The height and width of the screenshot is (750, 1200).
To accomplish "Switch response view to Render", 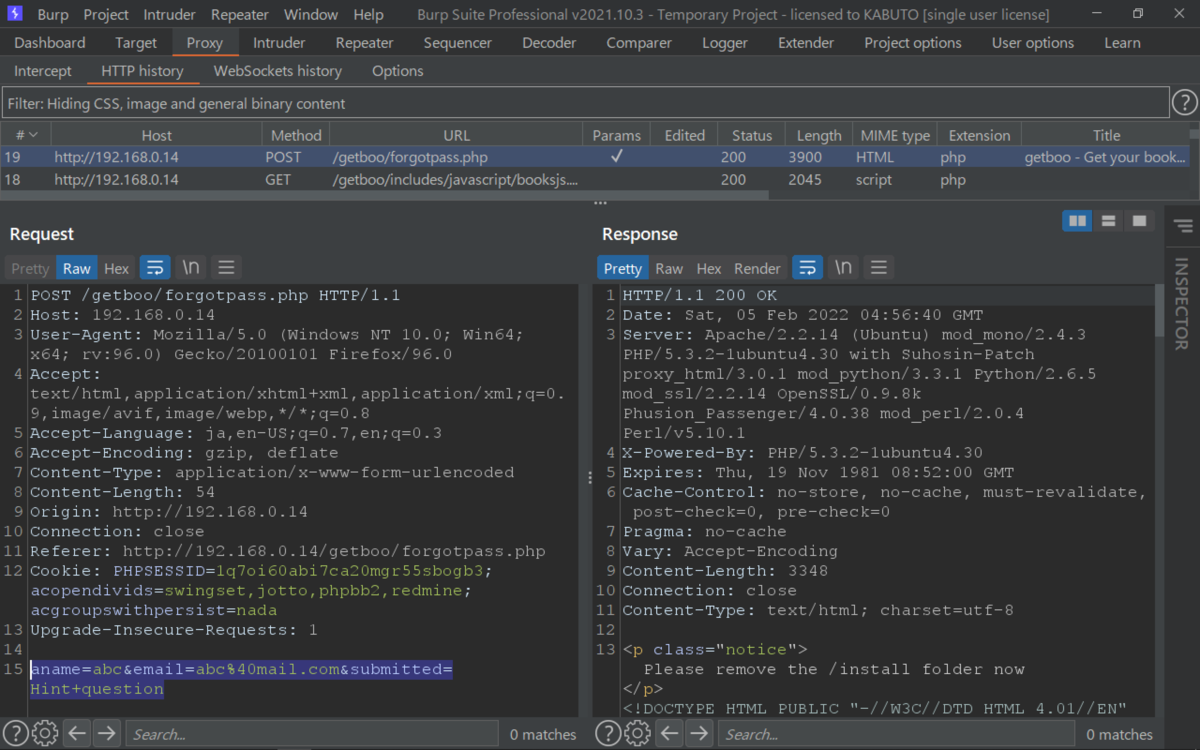I will (x=757, y=268).
